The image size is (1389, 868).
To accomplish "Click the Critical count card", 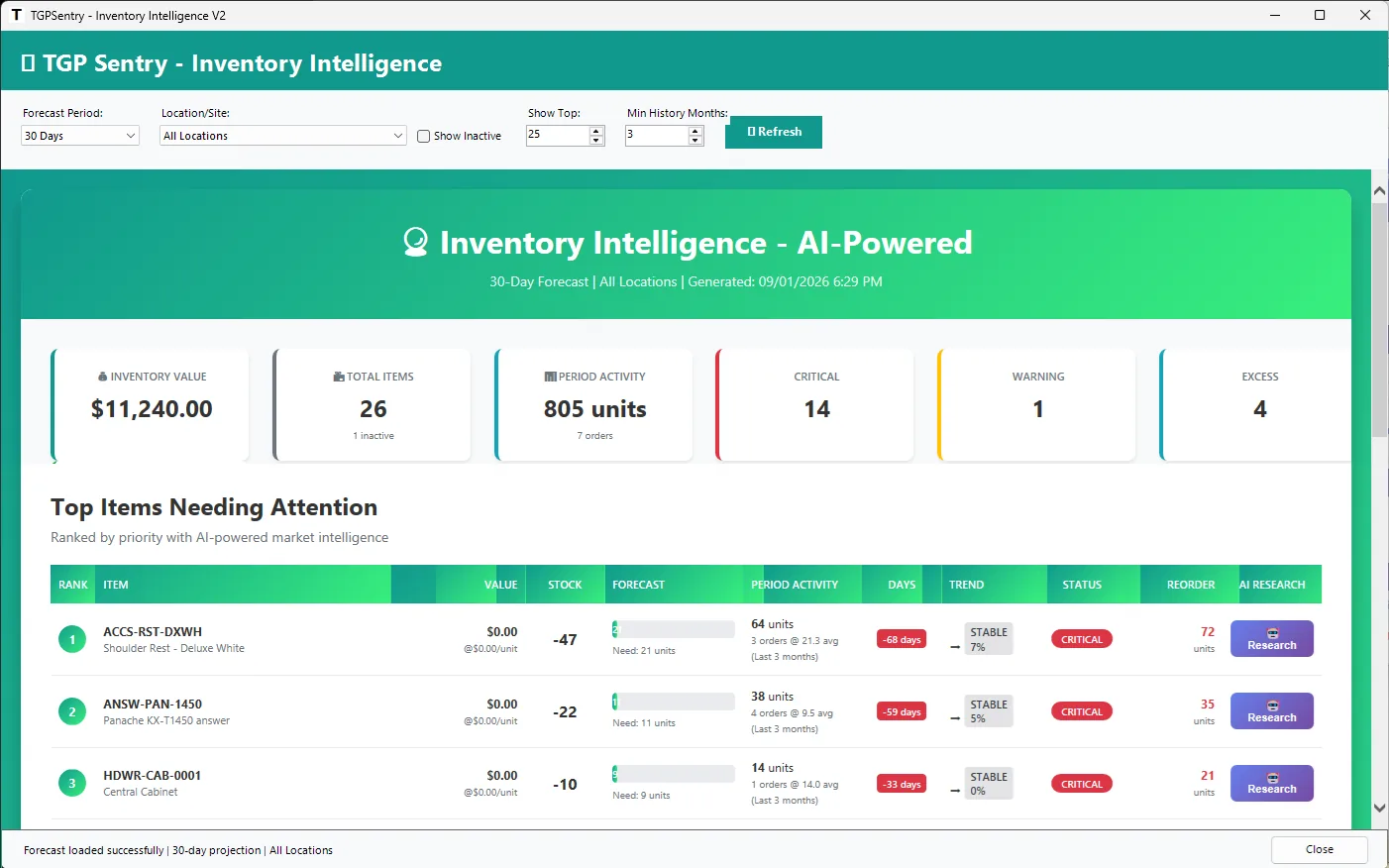I will (x=815, y=405).
